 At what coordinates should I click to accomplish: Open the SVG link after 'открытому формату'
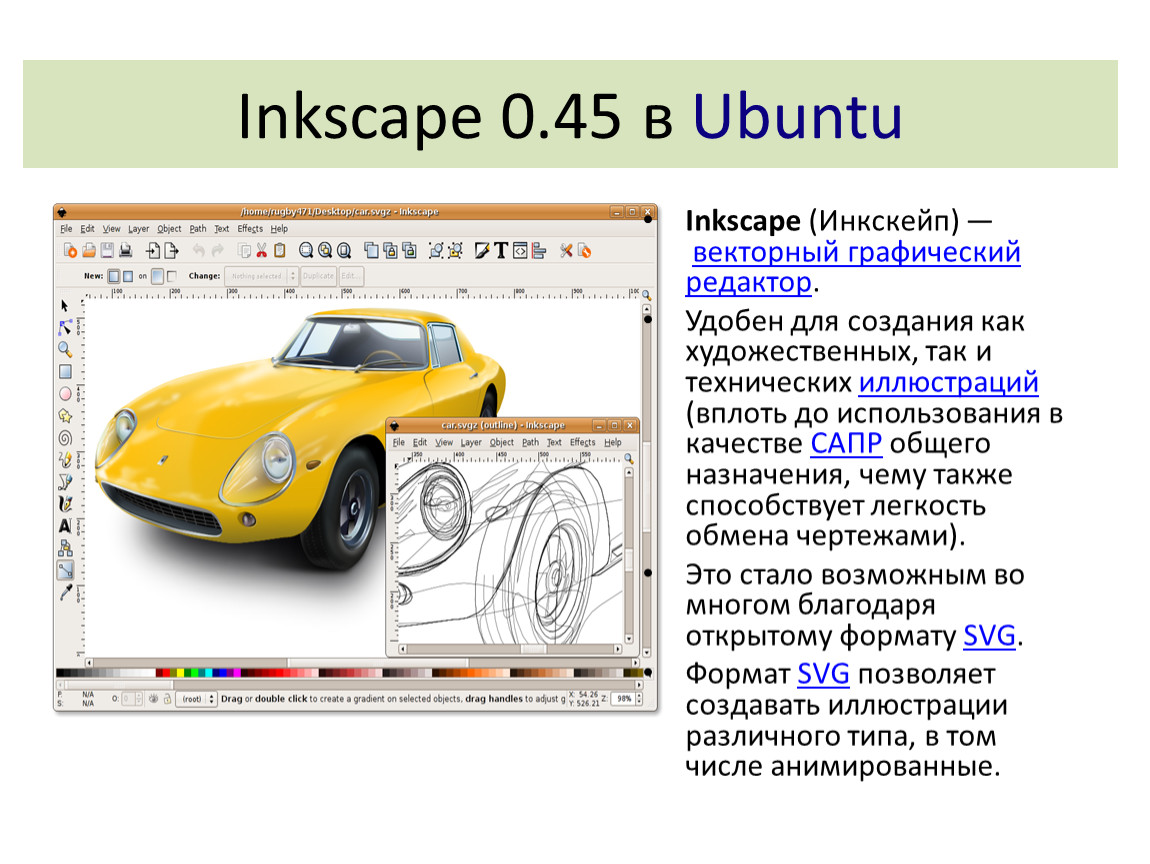[x=989, y=635]
